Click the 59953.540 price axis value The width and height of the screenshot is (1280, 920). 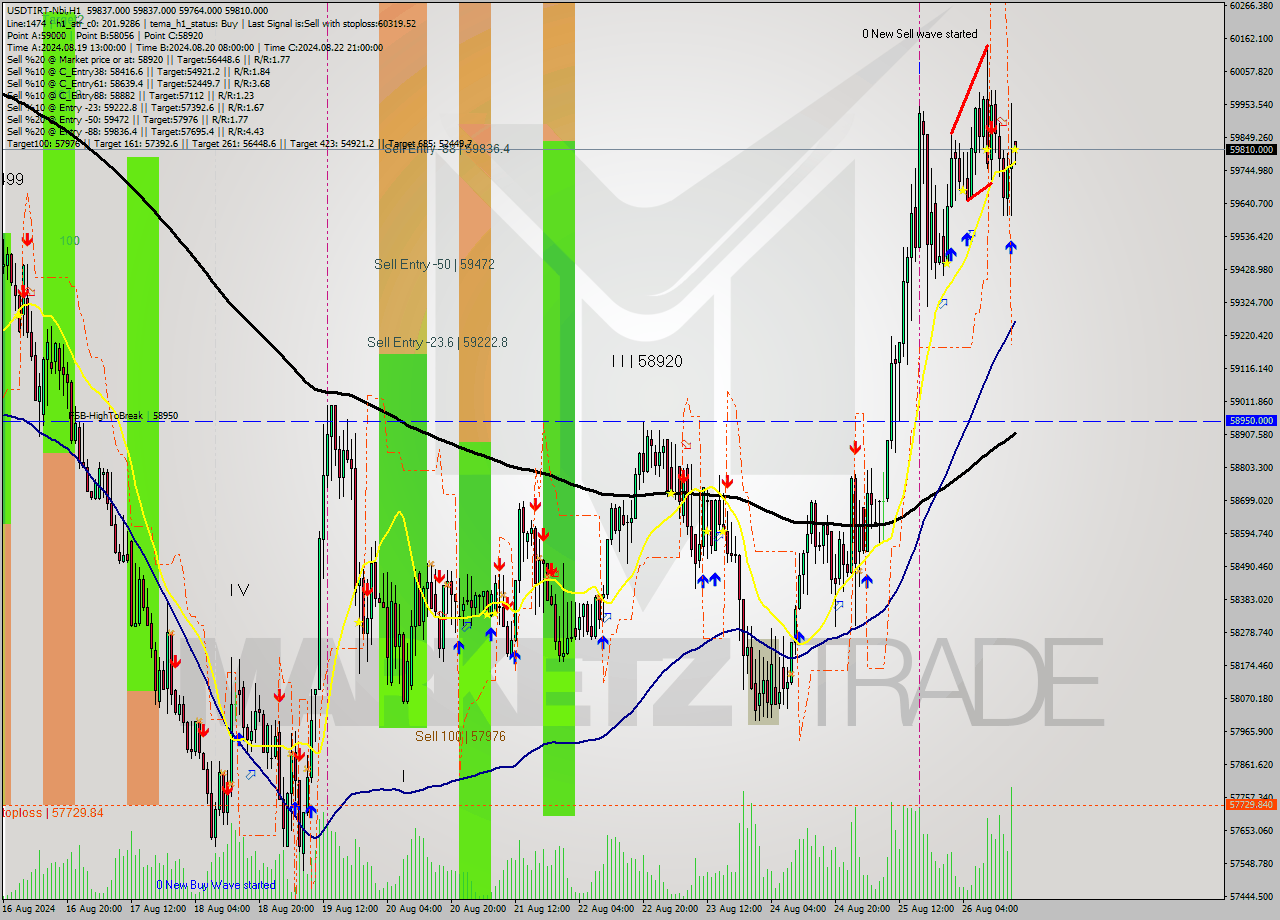(x=1251, y=104)
